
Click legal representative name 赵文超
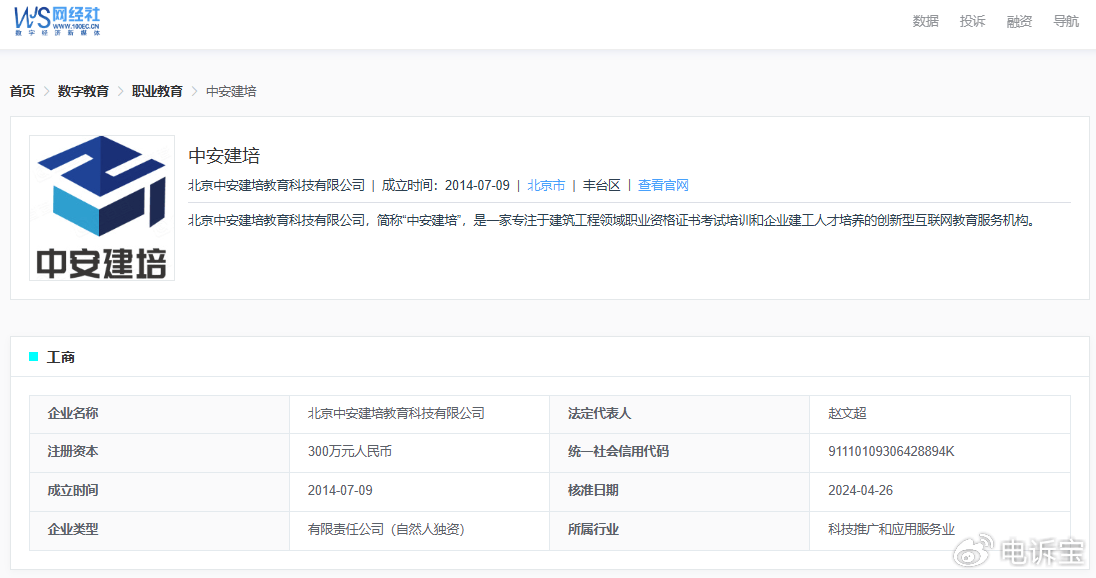pyautogui.click(x=847, y=413)
